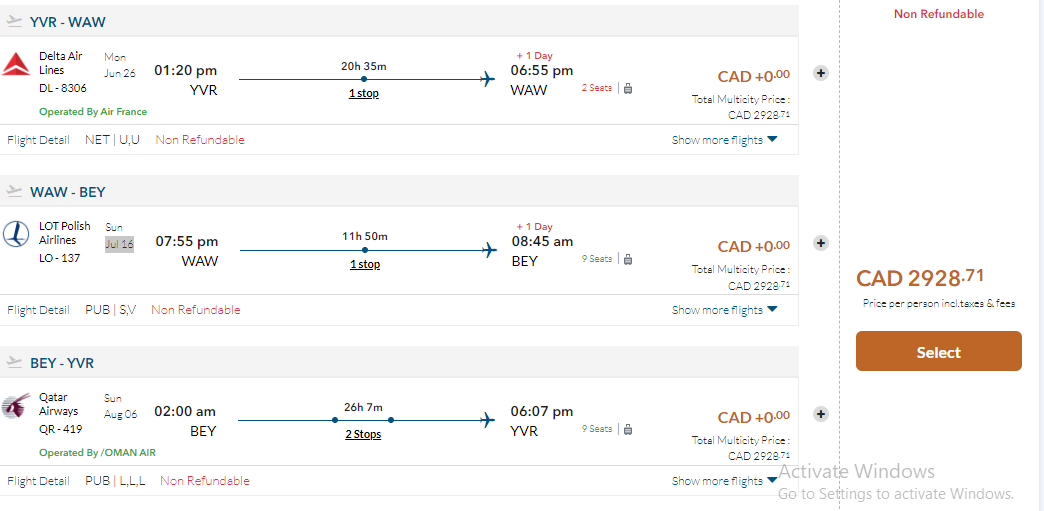Click the LOT Polish Airlines logo
Viewport: 1044px width, 511px height.
17,235
